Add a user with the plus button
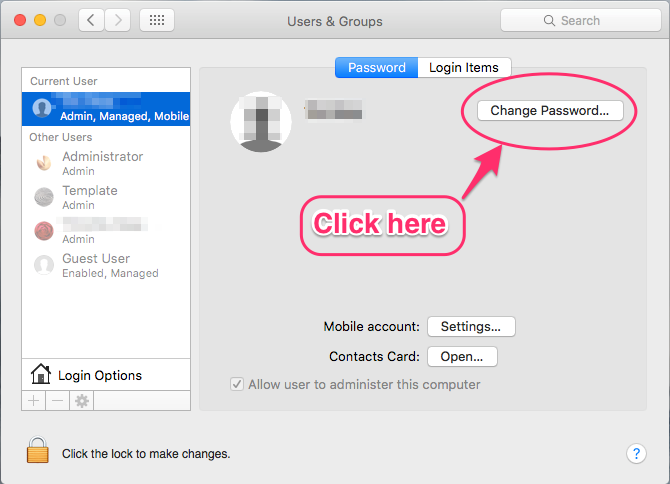Screen dimensions: 670x484 pos(34,401)
